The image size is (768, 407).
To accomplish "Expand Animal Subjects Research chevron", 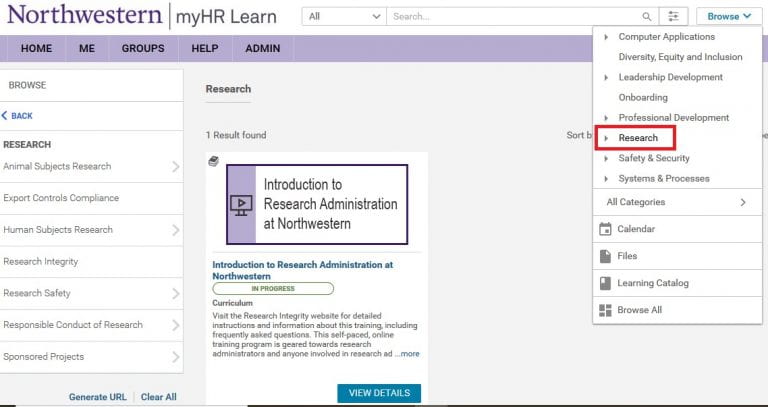I will [x=176, y=167].
